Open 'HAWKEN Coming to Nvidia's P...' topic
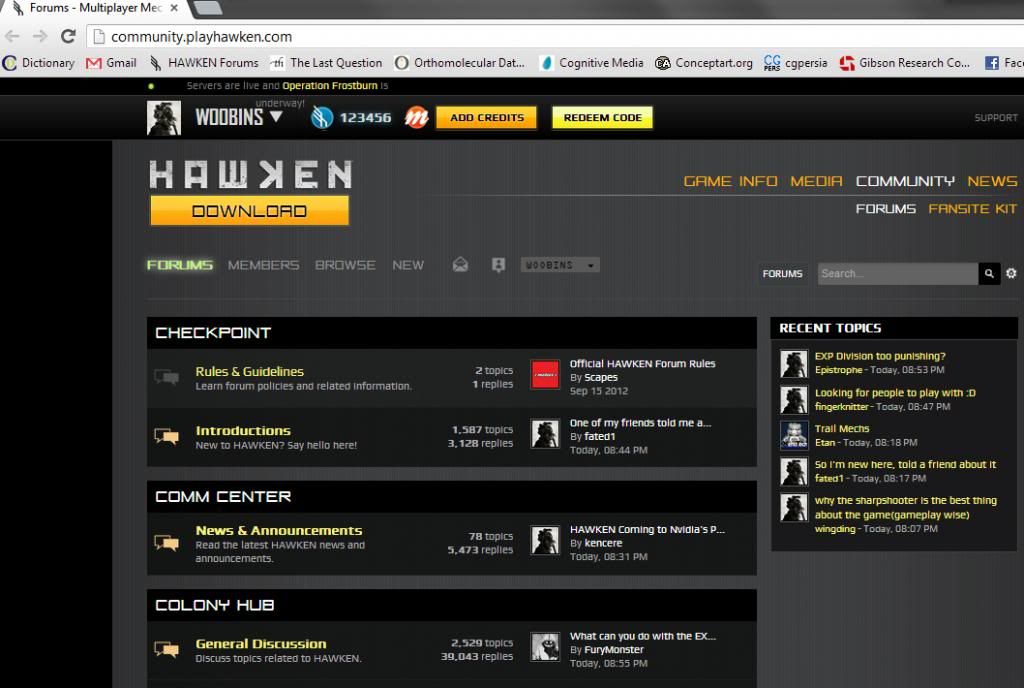This screenshot has height=688, width=1024. point(647,529)
